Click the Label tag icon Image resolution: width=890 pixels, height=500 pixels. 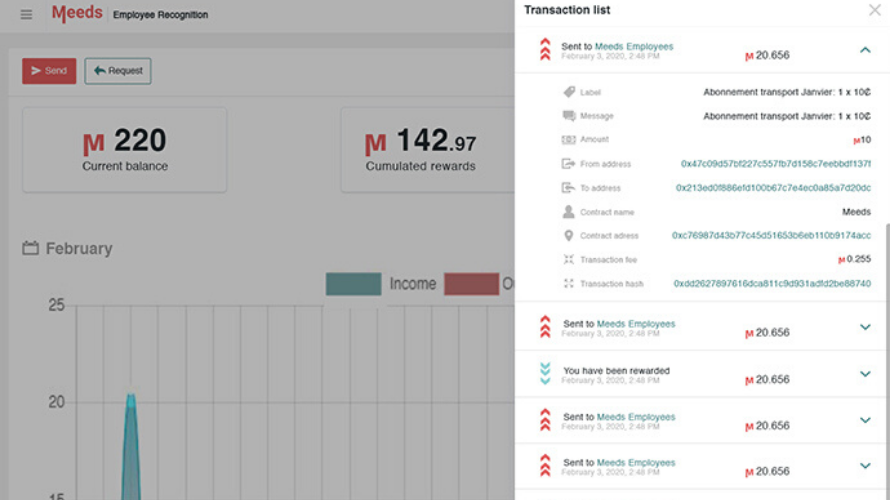[569, 92]
